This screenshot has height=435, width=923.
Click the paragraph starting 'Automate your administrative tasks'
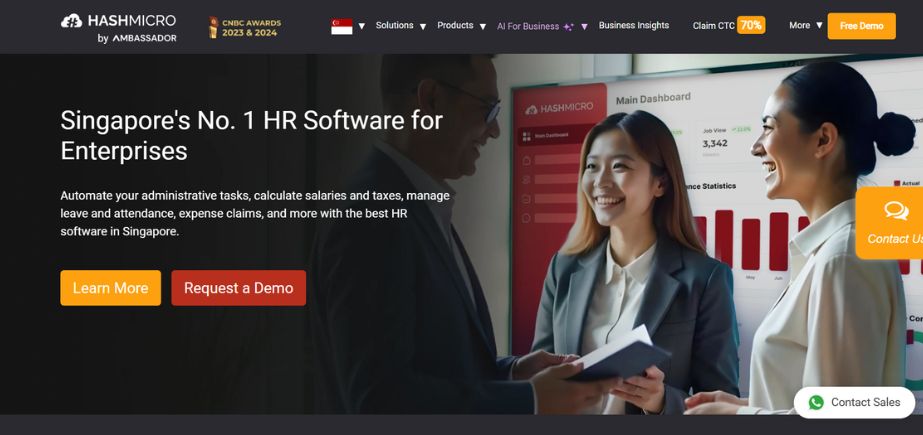coord(255,213)
